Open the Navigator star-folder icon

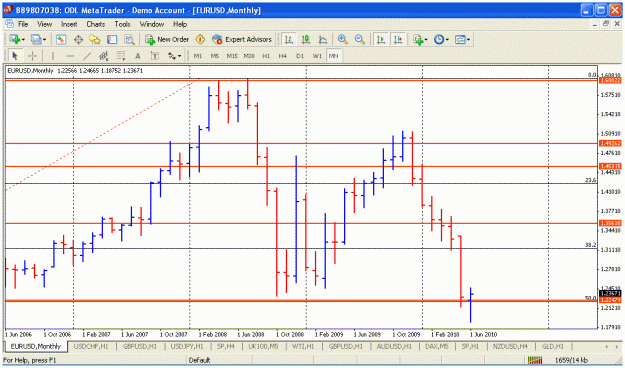point(95,39)
